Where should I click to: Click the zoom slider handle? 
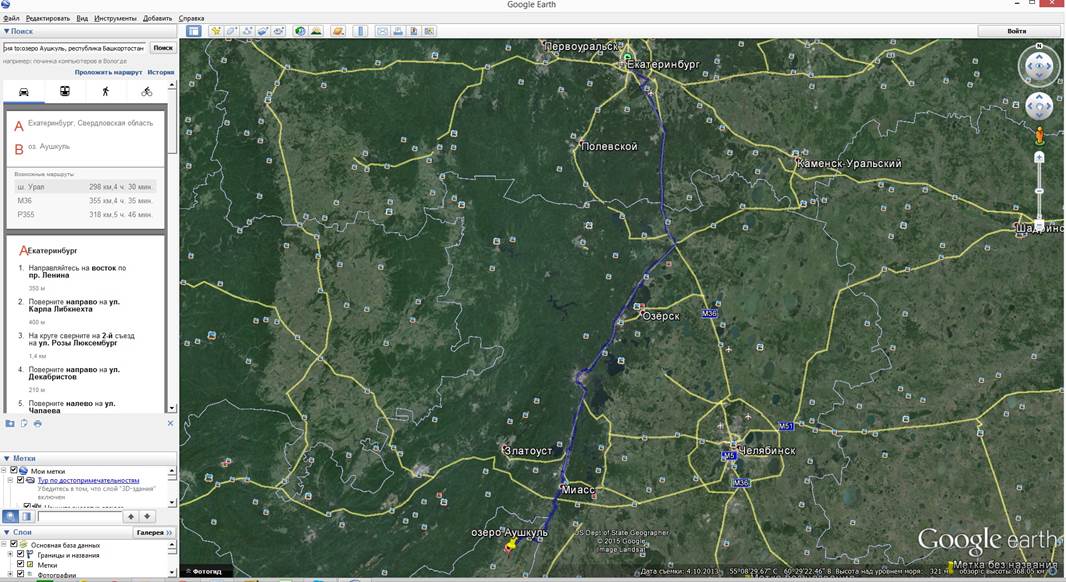click(x=1039, y=191)
